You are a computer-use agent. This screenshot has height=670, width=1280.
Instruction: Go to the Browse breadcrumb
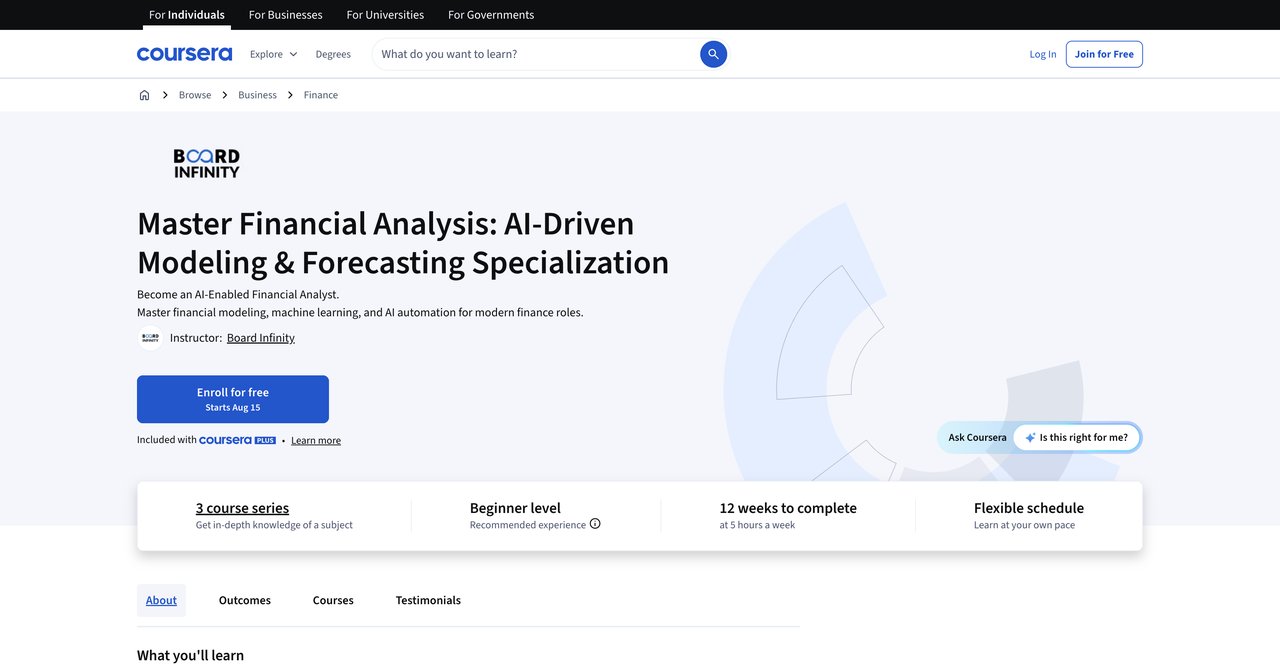click(x=195, y=95)
